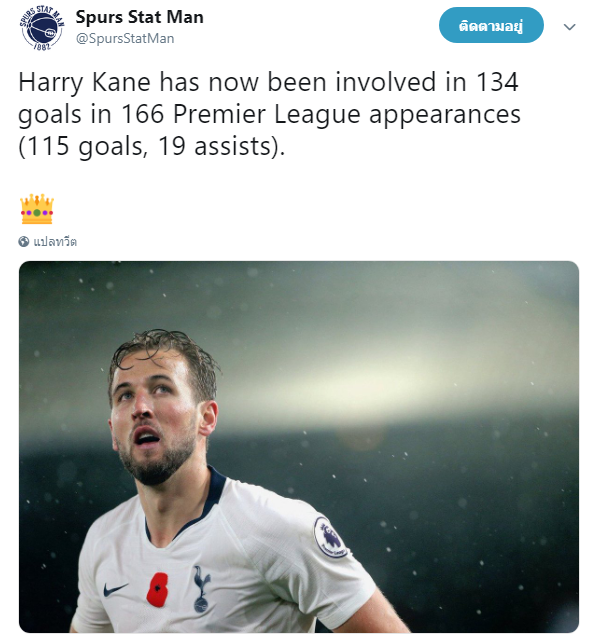Toggle the blue ติดตามอยู่ following button
The width and height of the screenshot is (592, 641).
(491, 26)
